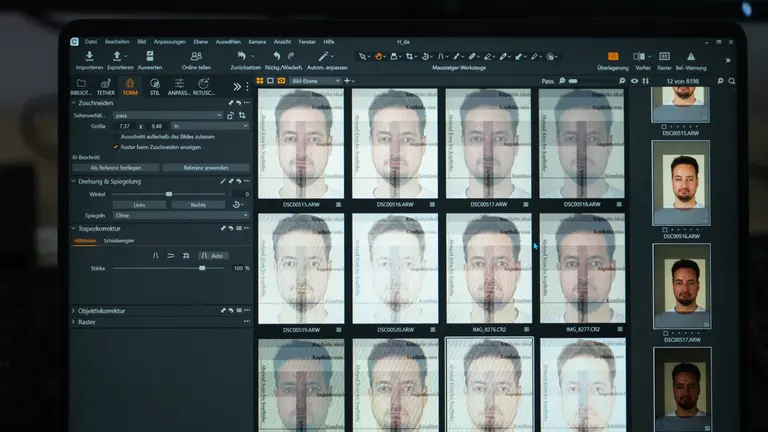Collapse the Zuschneiden panel
The height and width of the screenshot is (432, 768).
coord(74,103)
